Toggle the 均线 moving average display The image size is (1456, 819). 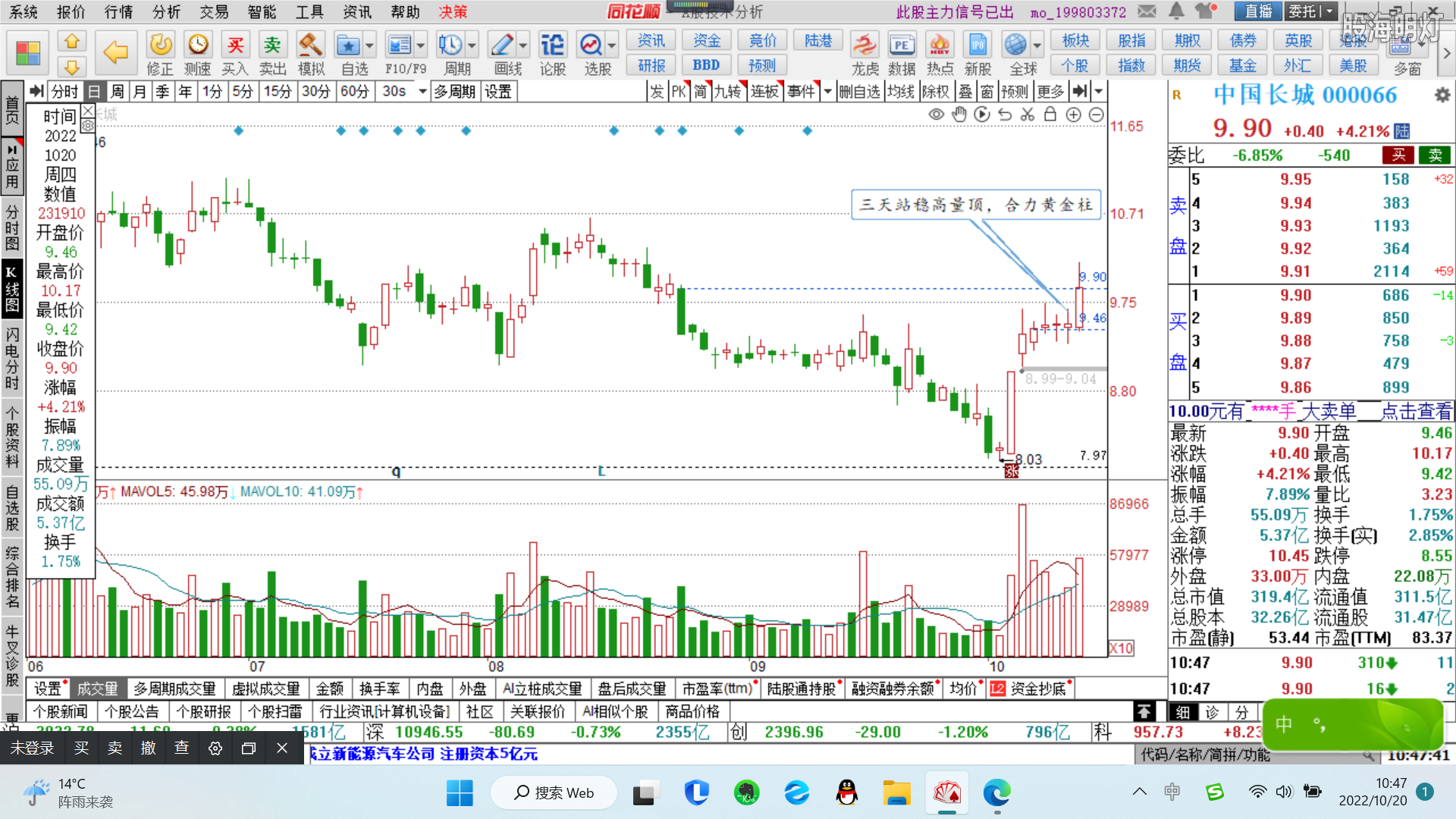click(x=901, y=92)
